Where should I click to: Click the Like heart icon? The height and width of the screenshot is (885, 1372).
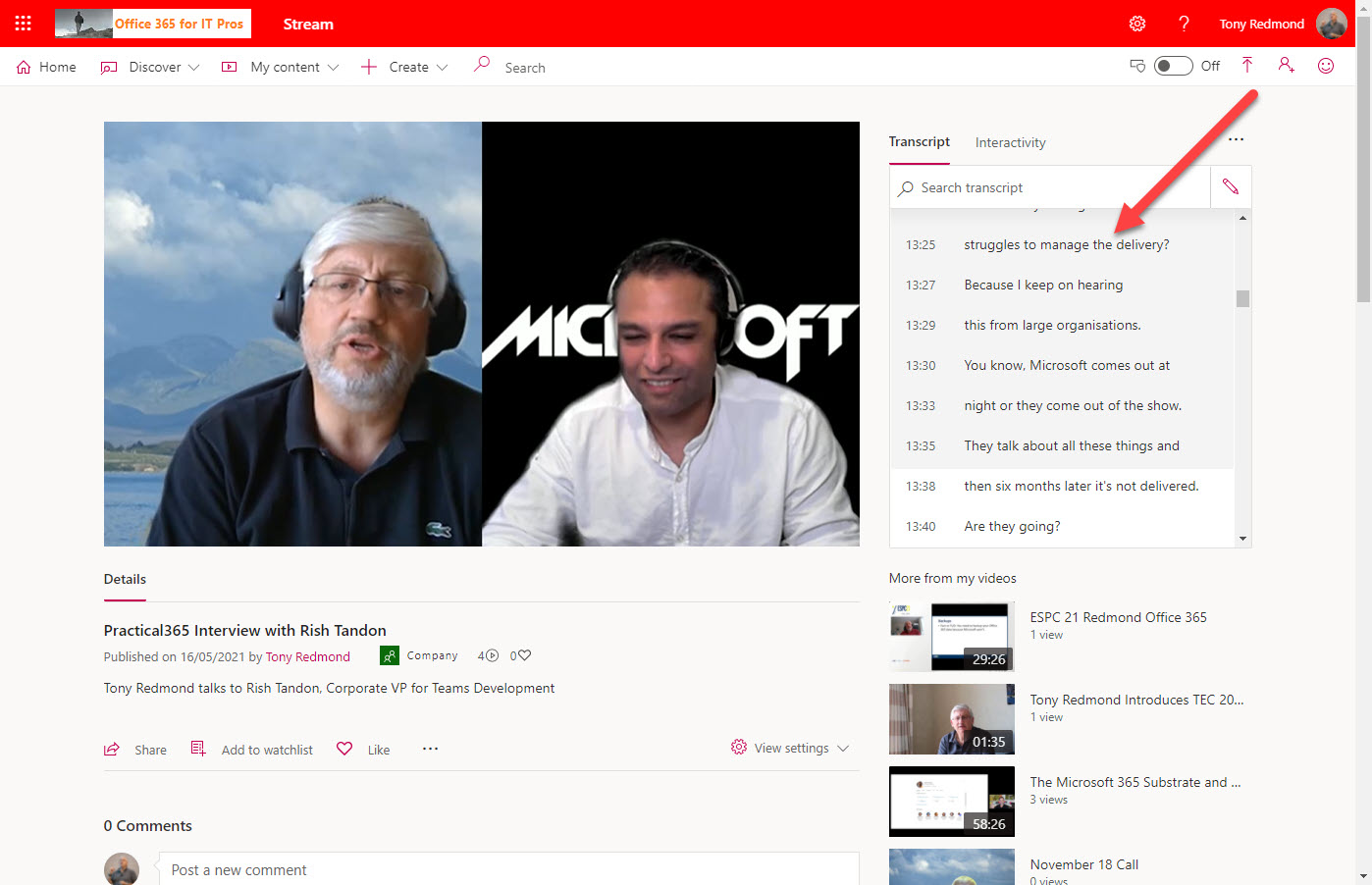[x=344, y=749]
